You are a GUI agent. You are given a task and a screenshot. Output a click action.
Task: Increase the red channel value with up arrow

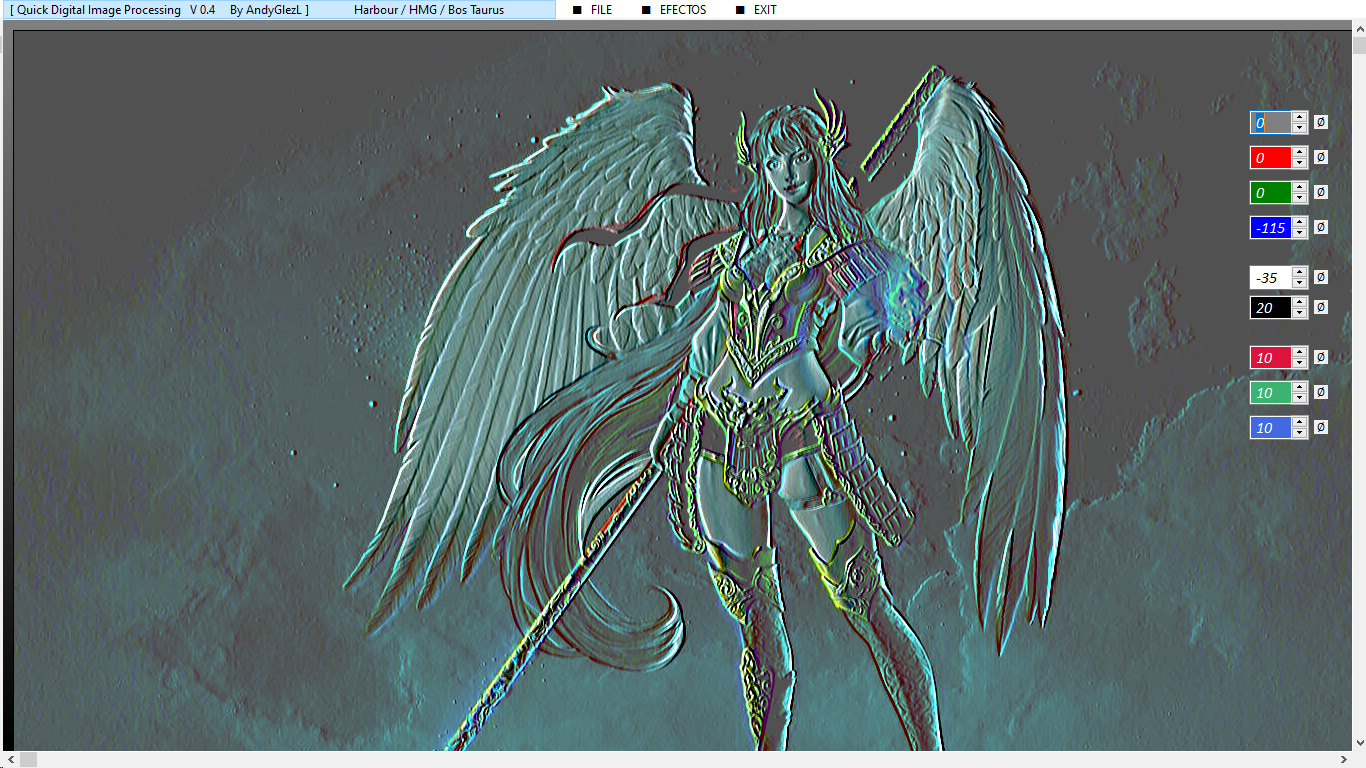coord(1299,152)
